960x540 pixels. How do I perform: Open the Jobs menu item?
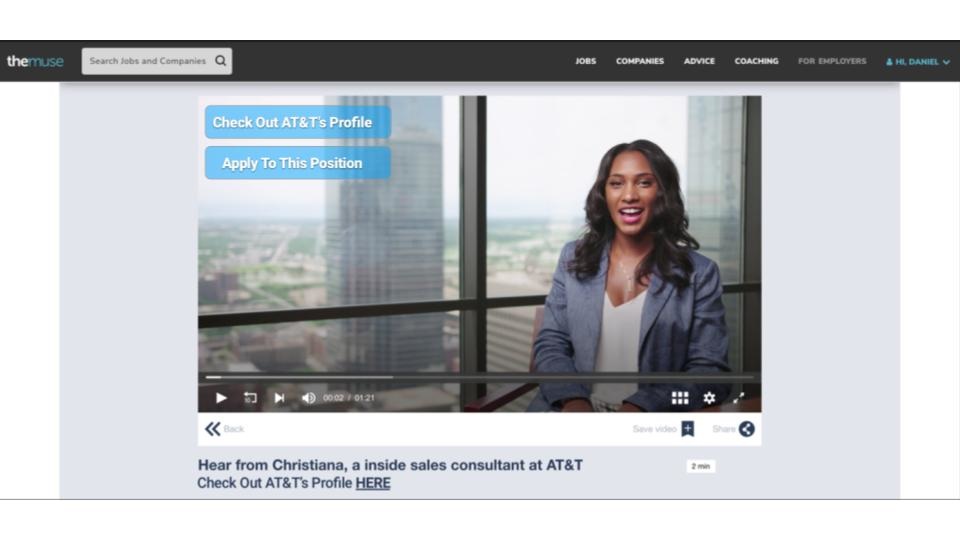pyautogui.click(x=585, y=61)
